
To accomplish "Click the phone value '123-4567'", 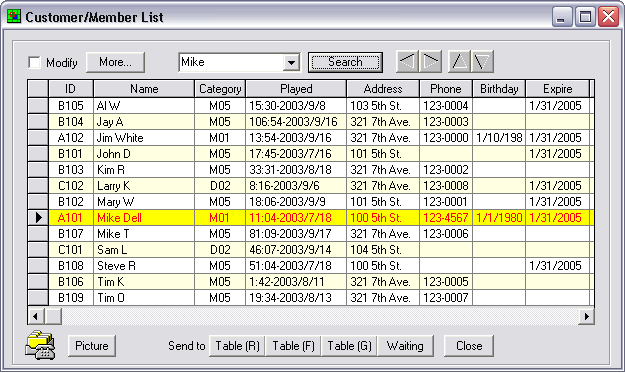I will 446,218.
